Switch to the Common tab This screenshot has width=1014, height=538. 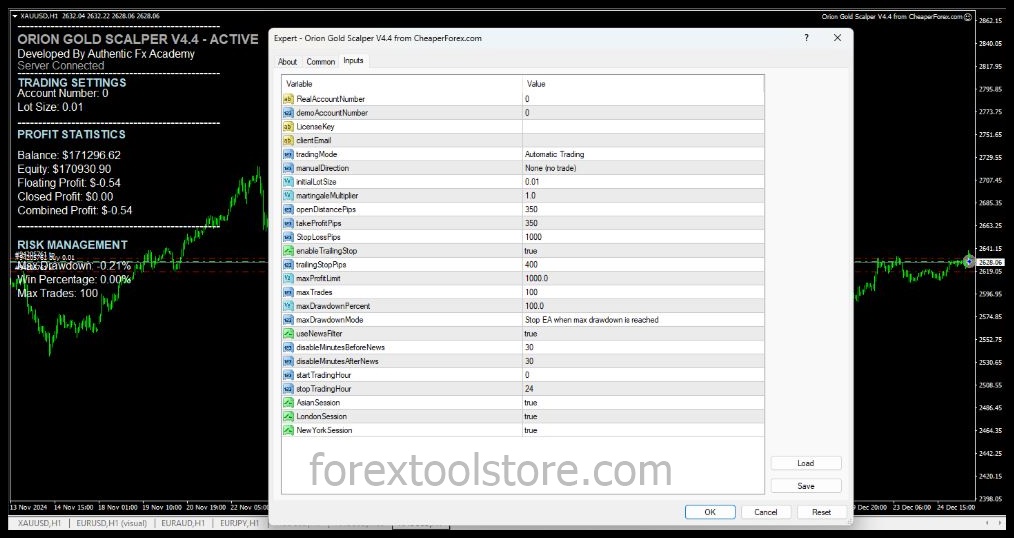click(320, 61)
